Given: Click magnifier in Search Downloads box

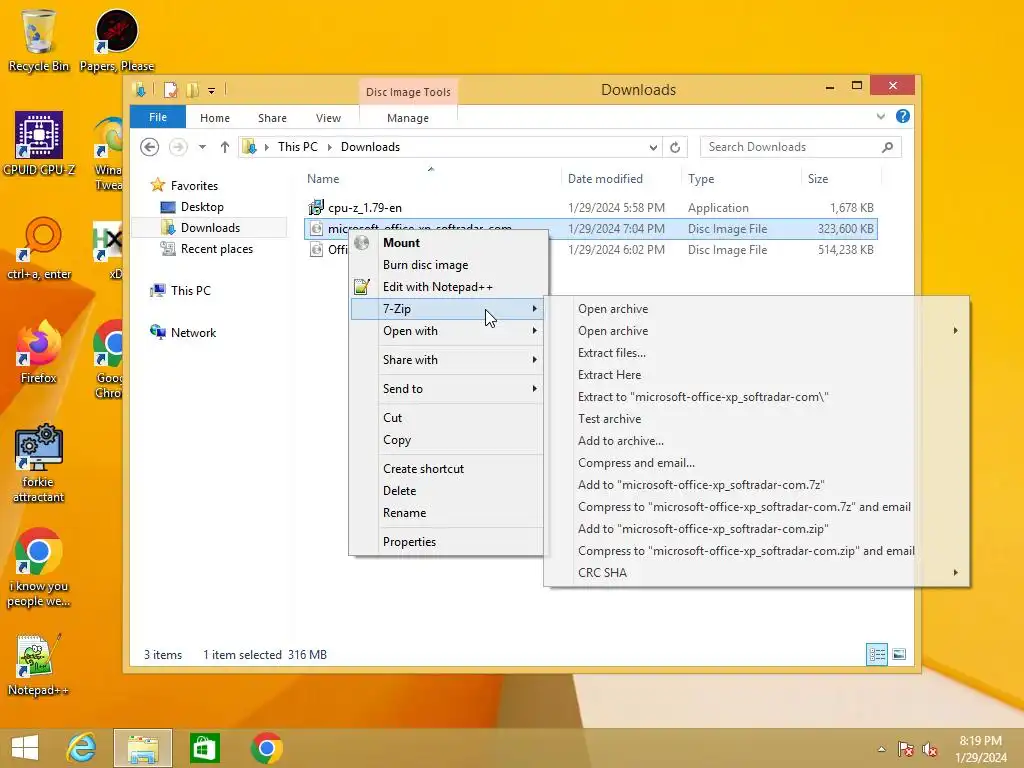Looking at the screenshot, I should pyautogui.click(x=887, y=147).
